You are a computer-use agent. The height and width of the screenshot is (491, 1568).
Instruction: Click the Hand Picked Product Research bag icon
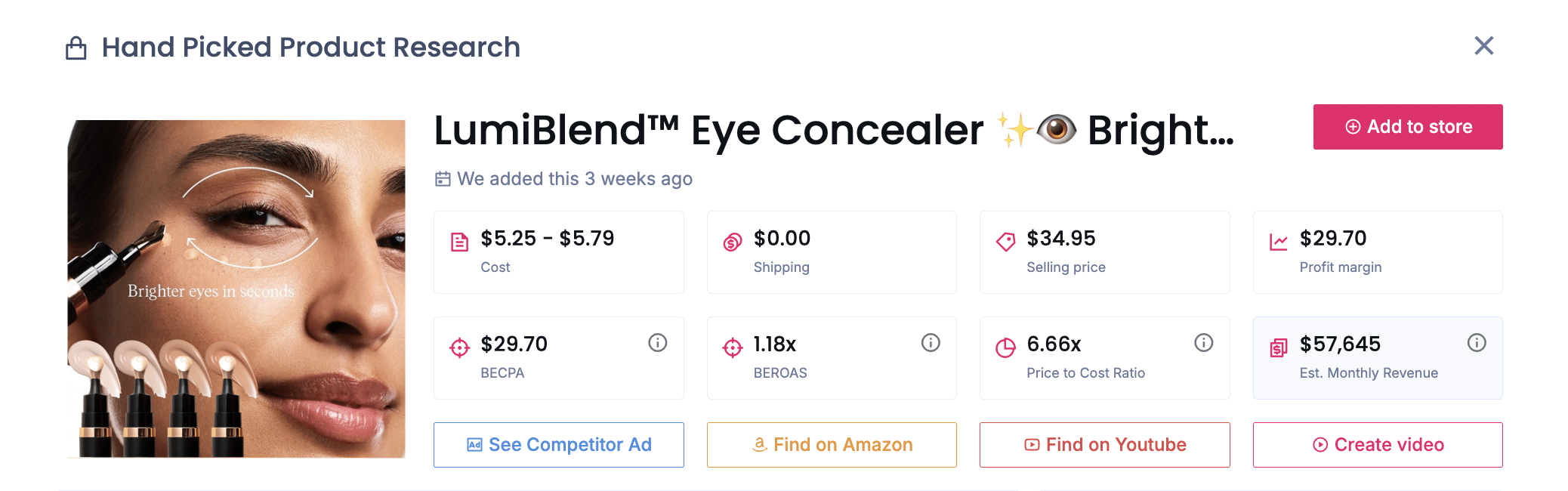point(74,47)
